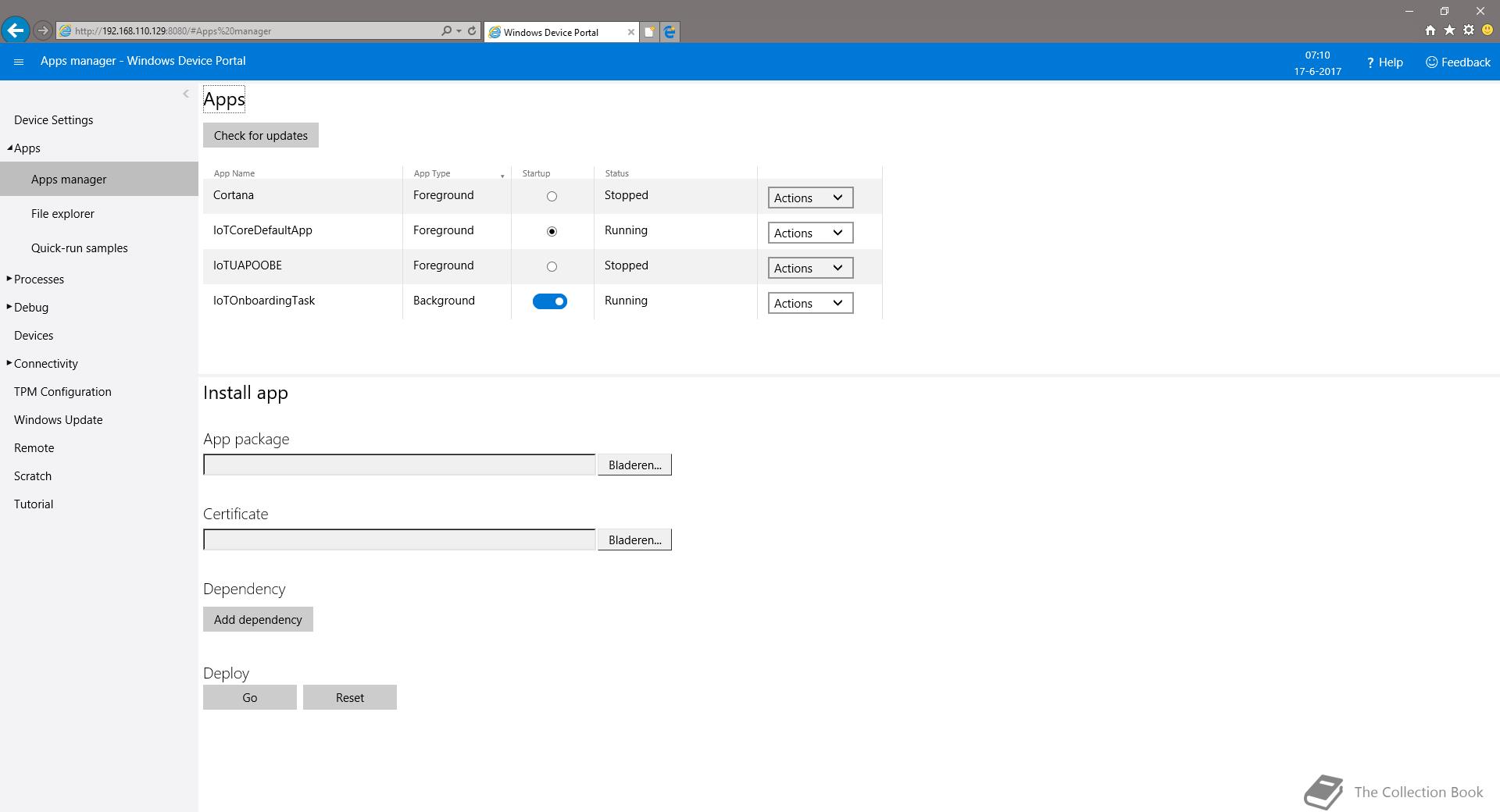Viewport: 1500px width, 812px height.
Task: Expand the Debug tree section
Action: (x=9, y=307)
